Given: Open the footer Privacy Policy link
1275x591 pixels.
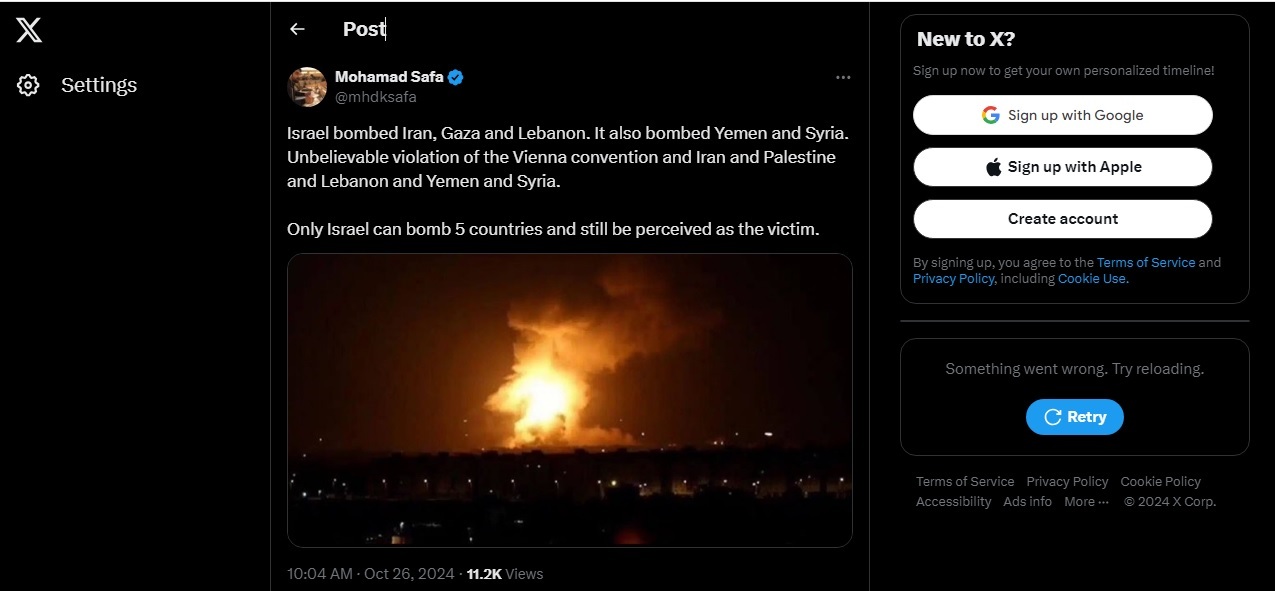Looking at the screenshot, I should click(x=1067, y=482).
